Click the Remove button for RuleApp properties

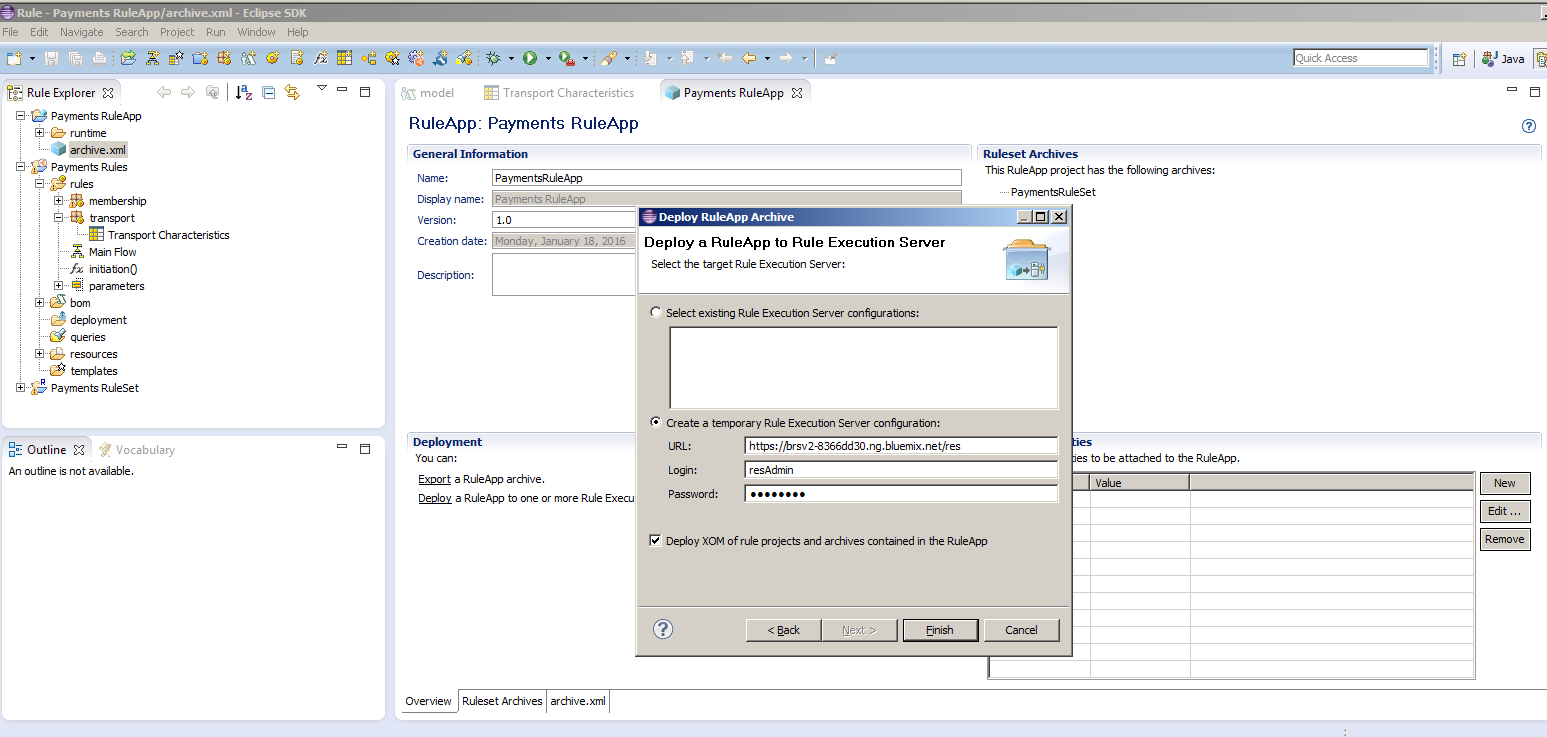[x=1505, y=539]
